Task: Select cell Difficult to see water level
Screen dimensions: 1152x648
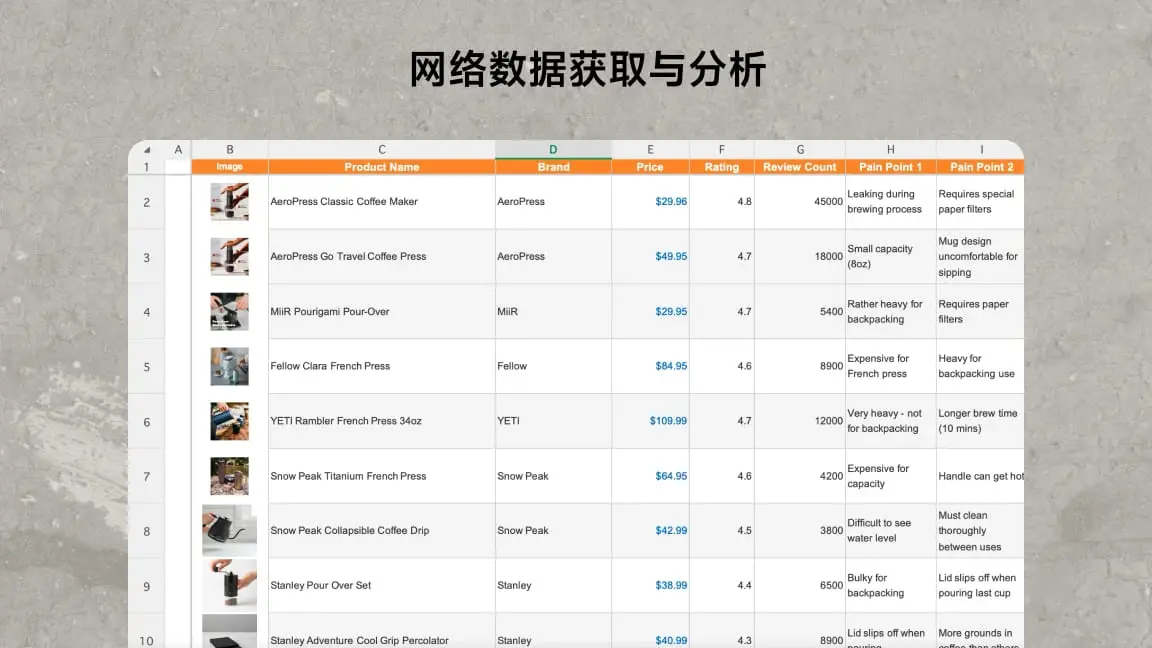Action: click(890, 530)
